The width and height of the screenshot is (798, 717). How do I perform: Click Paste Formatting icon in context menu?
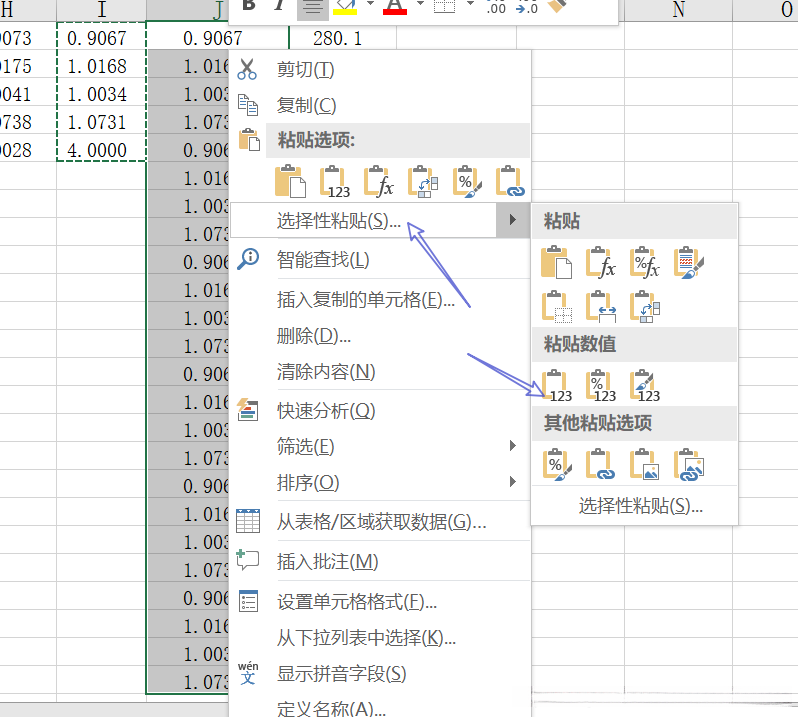tap(467, 181)
